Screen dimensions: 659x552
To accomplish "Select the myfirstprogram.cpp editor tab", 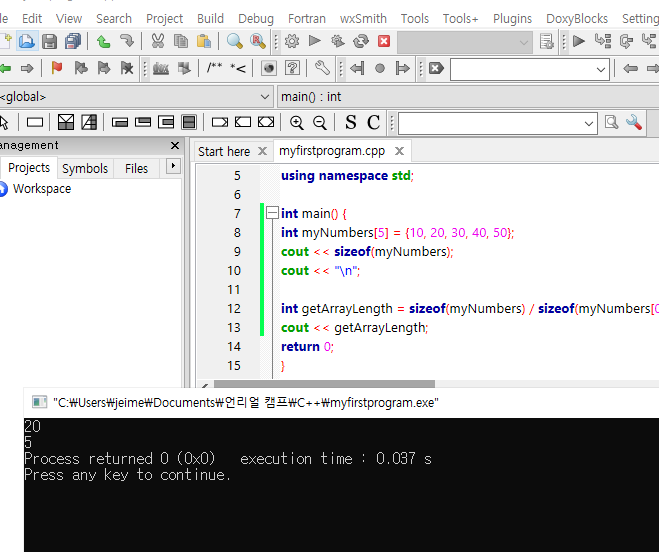I will 332,151.
